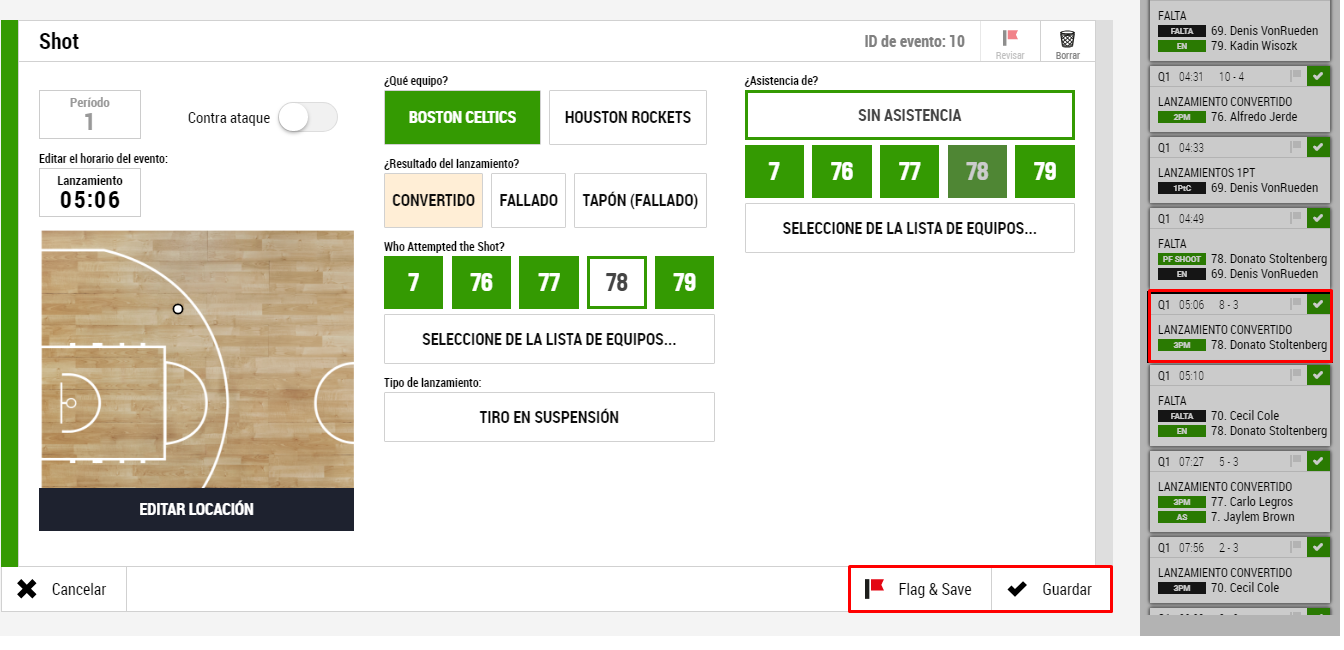The image size is (1344, 650).
Task: Click green check on 05:06 event
Action: click(x=1319, y=303)
